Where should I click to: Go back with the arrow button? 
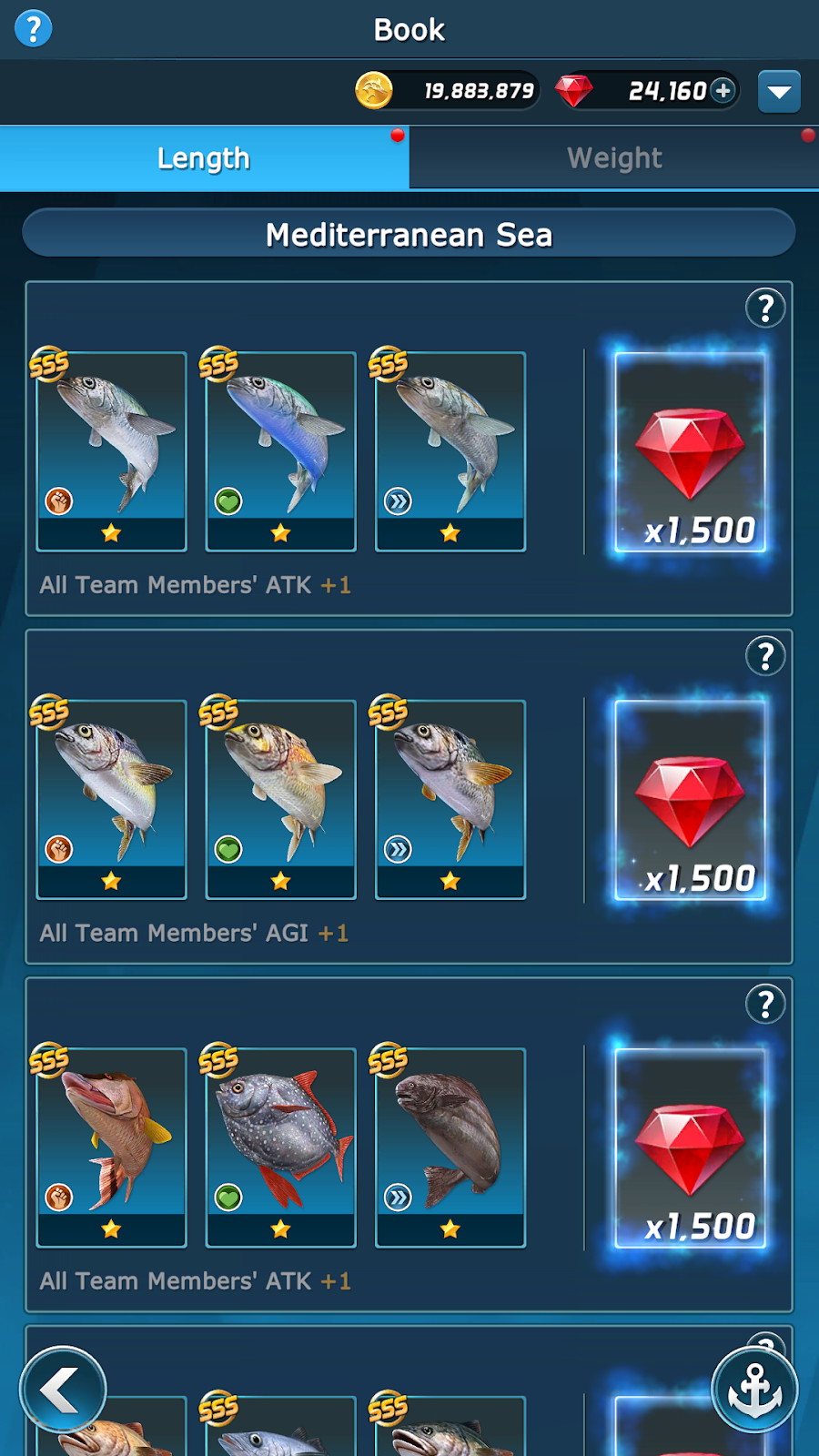(63, 1390)
